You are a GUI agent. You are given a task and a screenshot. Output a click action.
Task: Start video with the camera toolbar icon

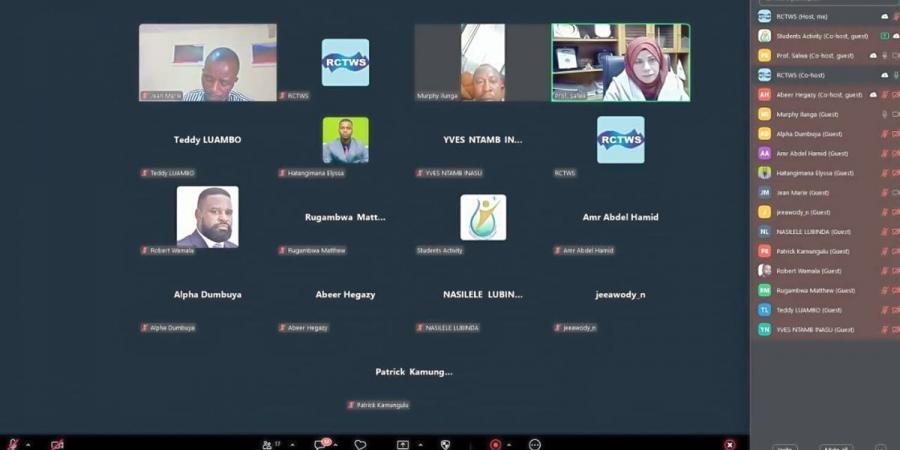click(57, 444)
